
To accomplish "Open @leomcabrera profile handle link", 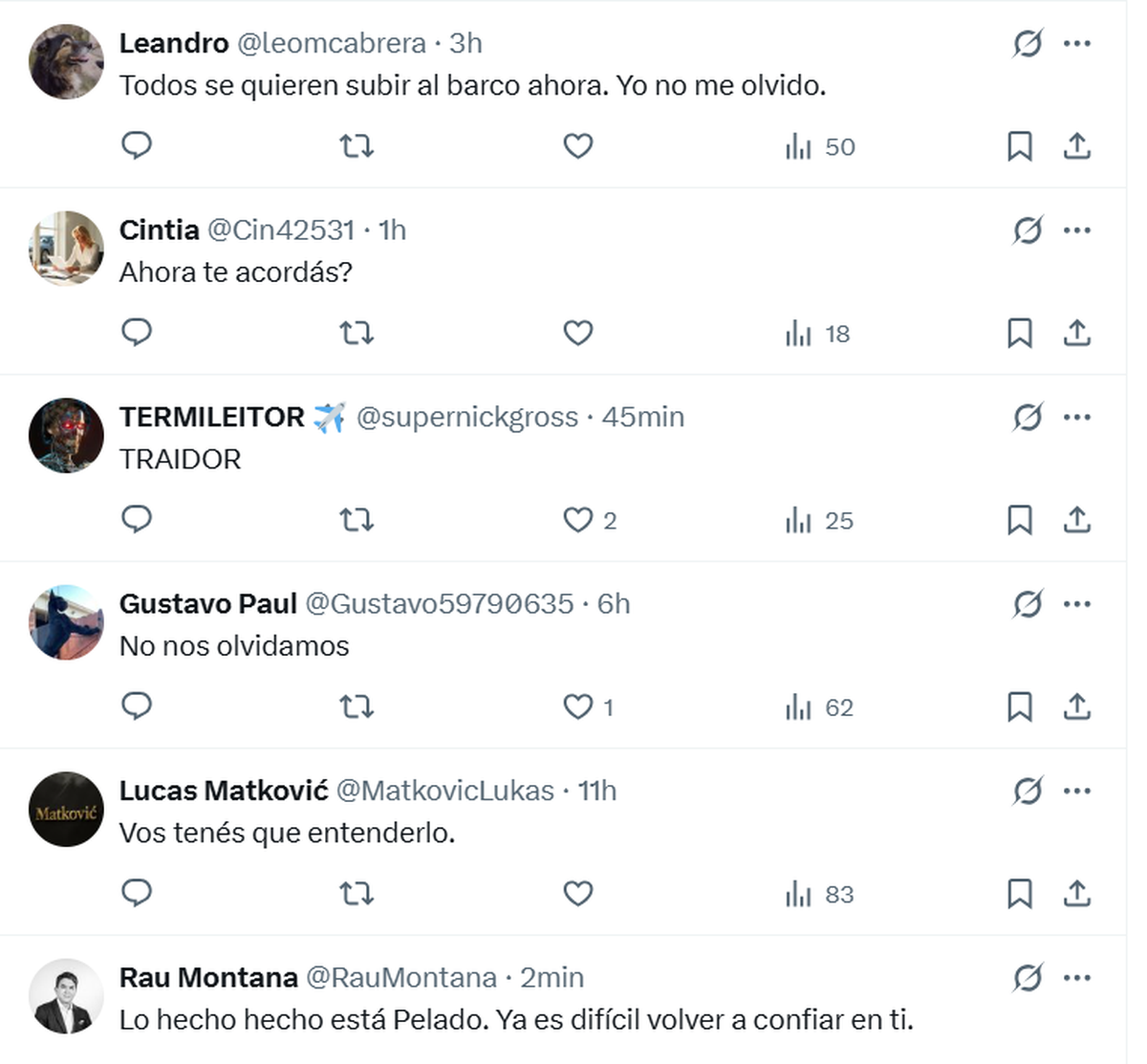I will tap(331, 43).
